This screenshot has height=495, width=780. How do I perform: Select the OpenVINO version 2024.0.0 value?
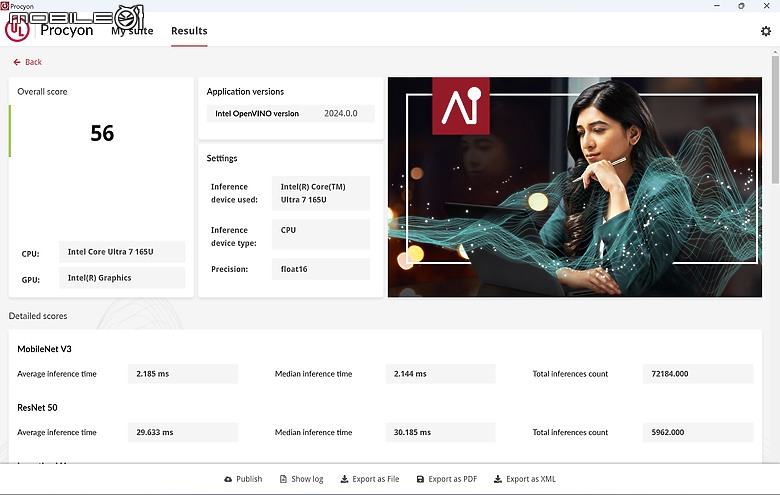tap(341, 113)
